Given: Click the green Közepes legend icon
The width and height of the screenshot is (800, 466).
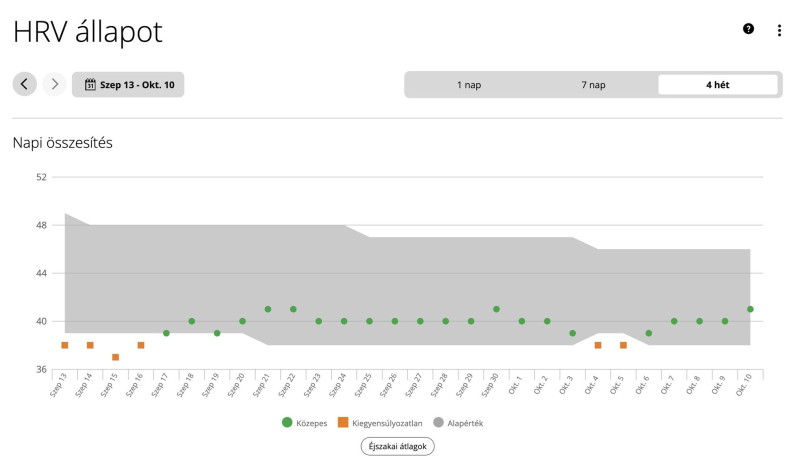Looking at the screenshot, I should click(x=287, y=423).
